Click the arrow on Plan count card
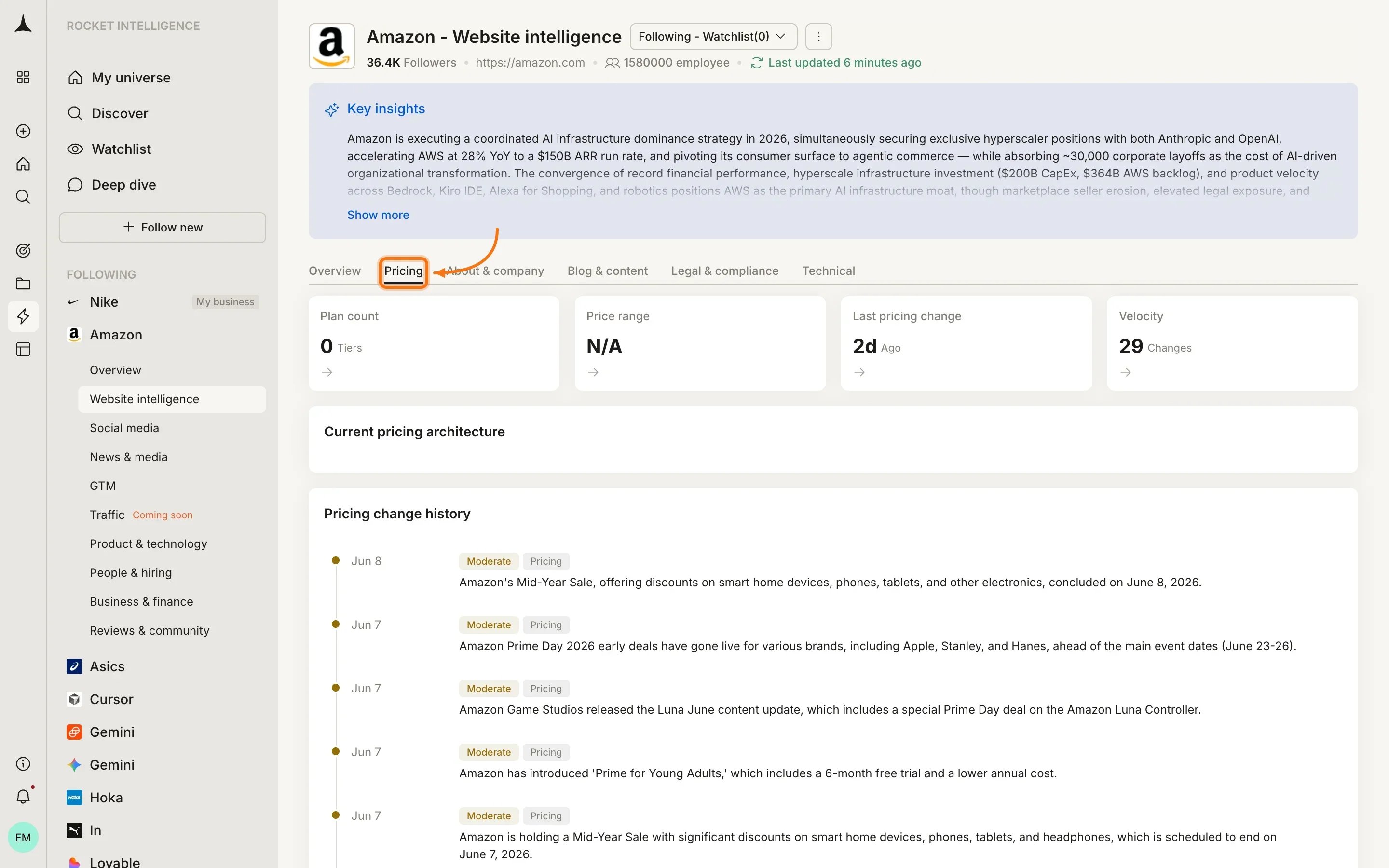This screenshot has width=1389, height=868. coord(327,373)
